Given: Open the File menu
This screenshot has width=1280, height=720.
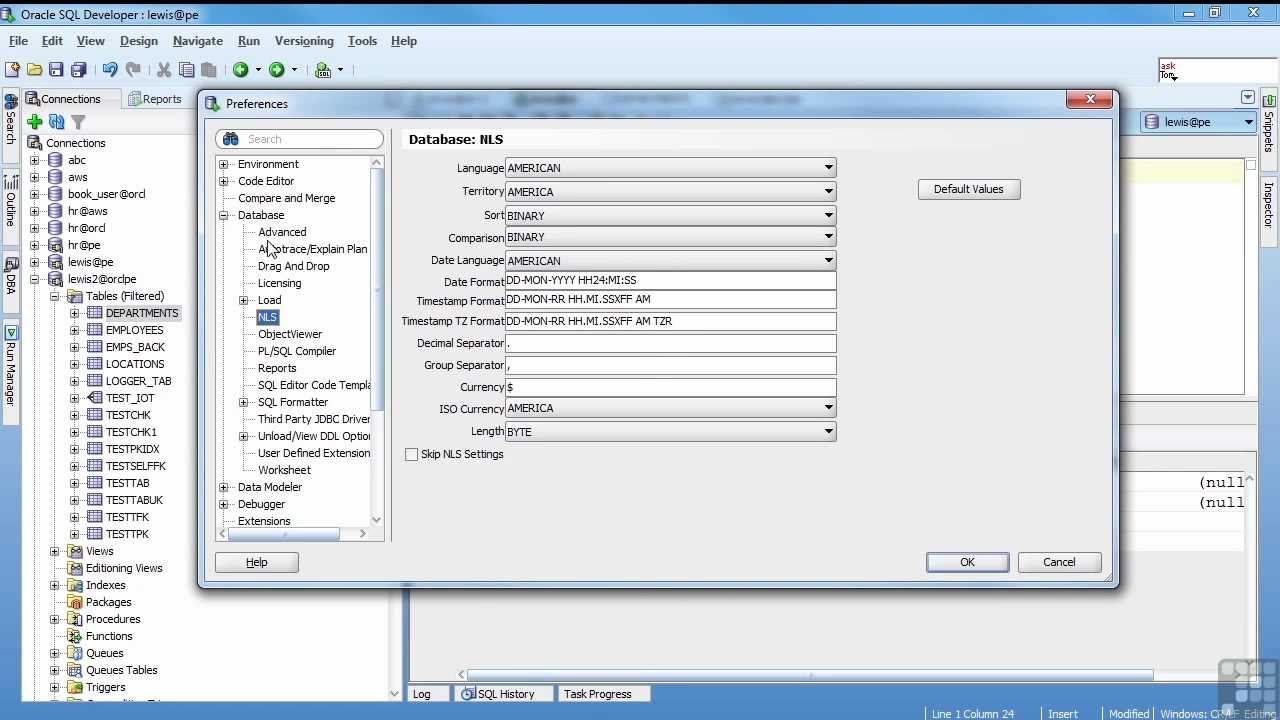Looking at the screenshot, I should tap(18, 41).
